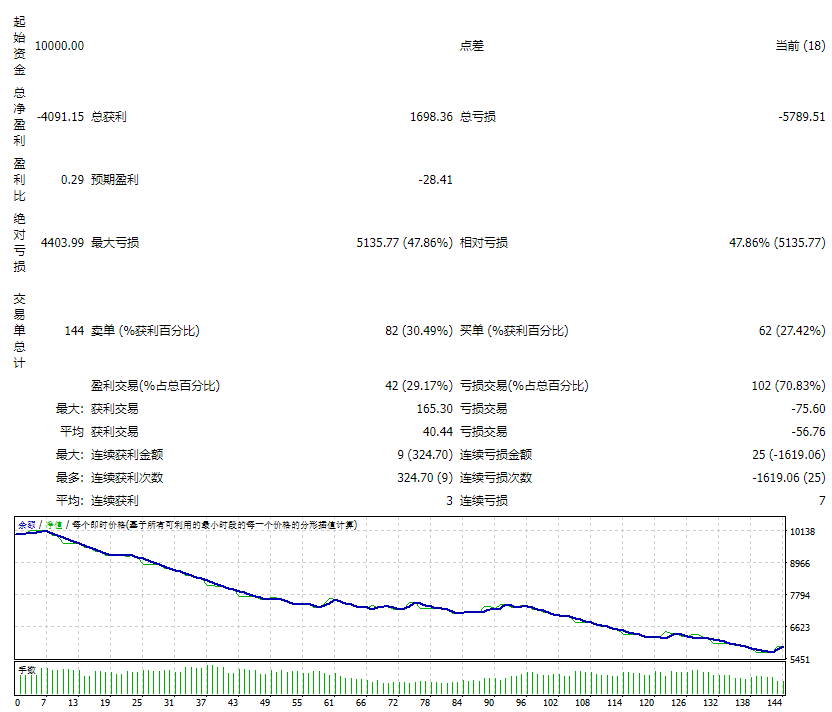Viewport: 832px width, 712px height.
Task: Open the 点差 当前(18) spread selector
Action: [x=801, y=45]
